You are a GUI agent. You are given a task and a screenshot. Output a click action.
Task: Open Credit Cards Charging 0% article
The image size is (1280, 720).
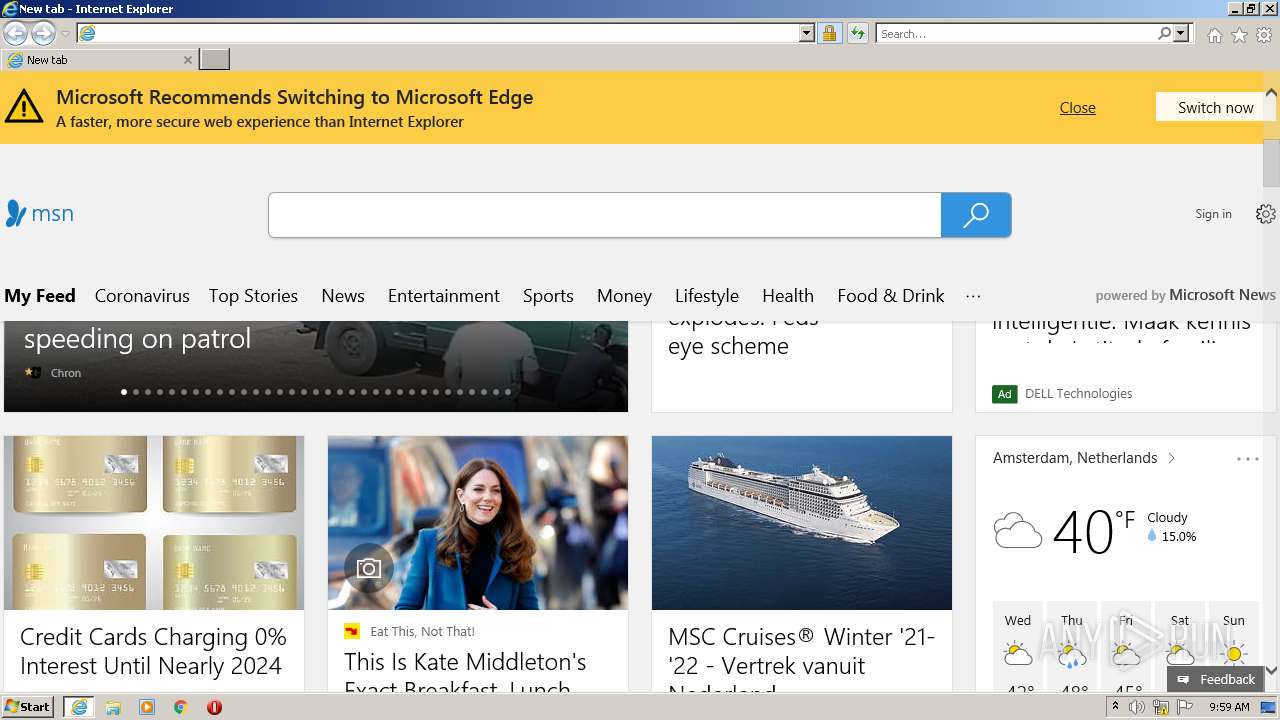pyautogui.click(x=153, y=651)
